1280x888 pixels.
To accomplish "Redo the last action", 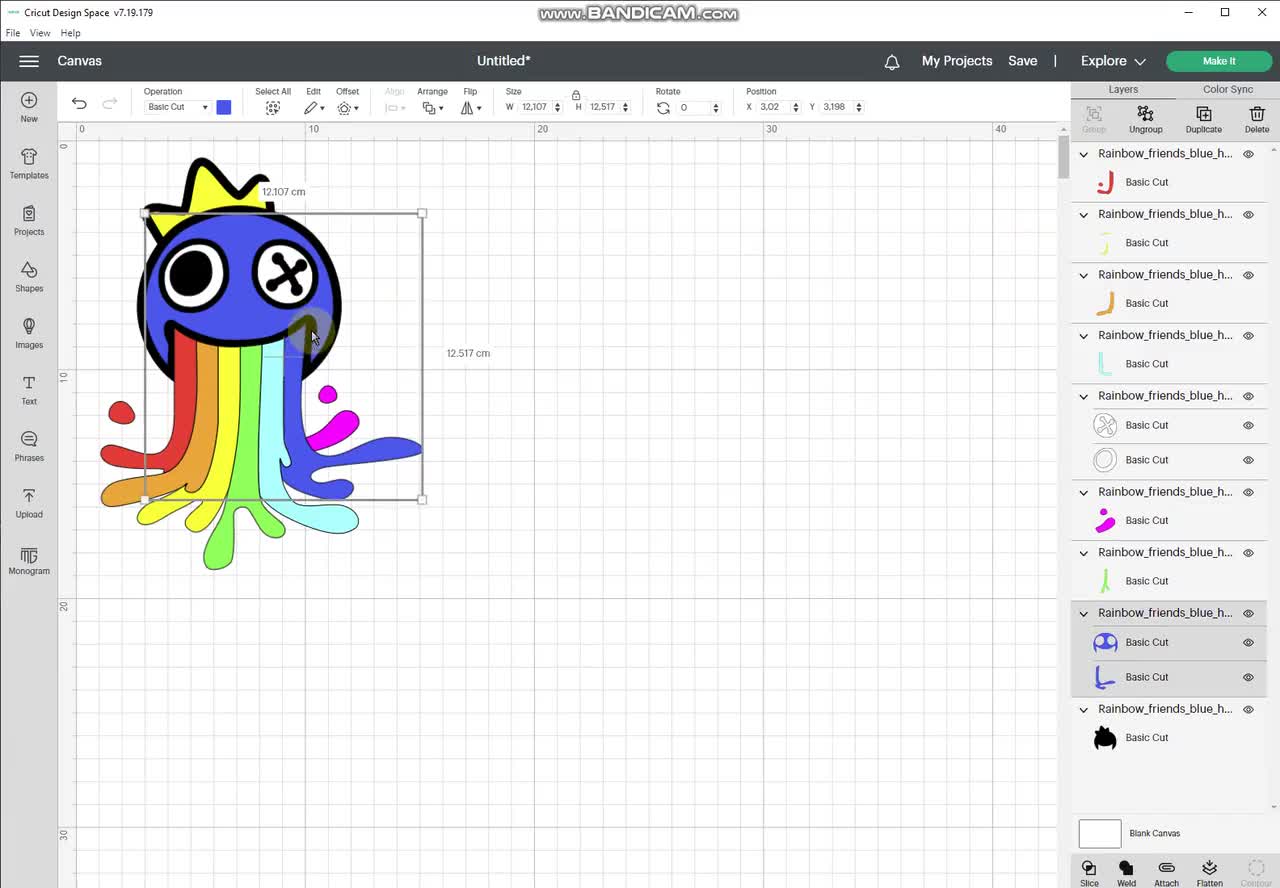I will [110, 103].
